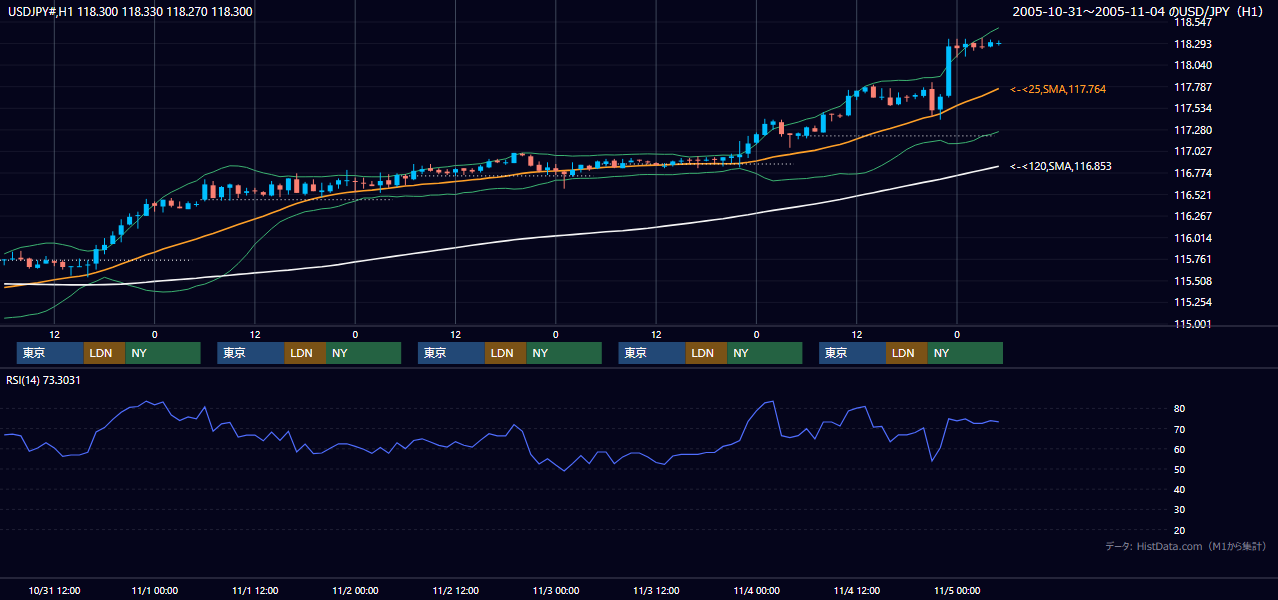Click the orange 25-period SMA line
The height and width of the screenshot is (600, 1278).
[500, 175]
